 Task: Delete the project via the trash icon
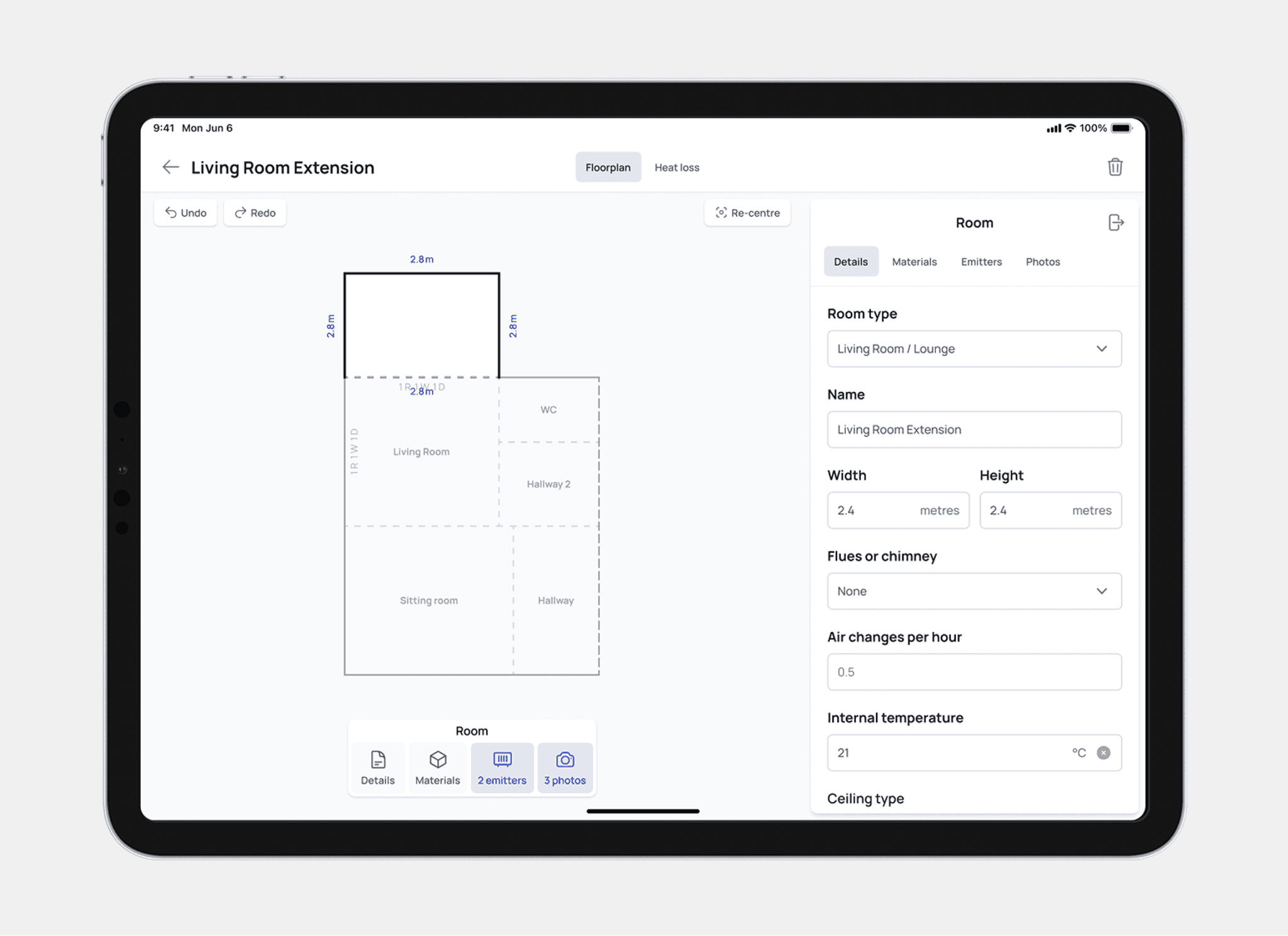pyautogui.click(x=1115, y=167)
